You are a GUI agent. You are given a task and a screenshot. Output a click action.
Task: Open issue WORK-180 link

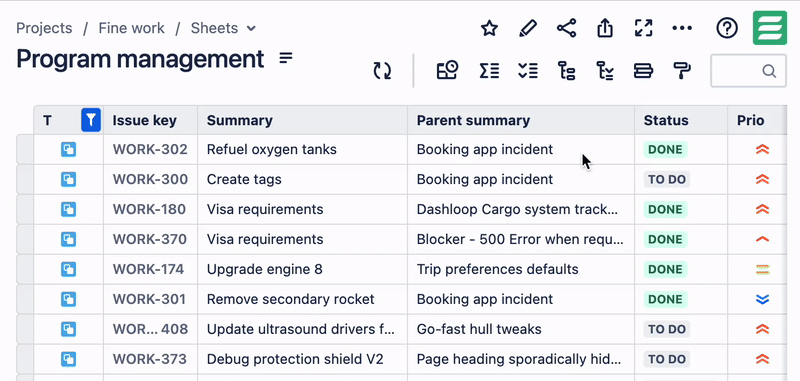pyautogui.click(x=149, y=209)
